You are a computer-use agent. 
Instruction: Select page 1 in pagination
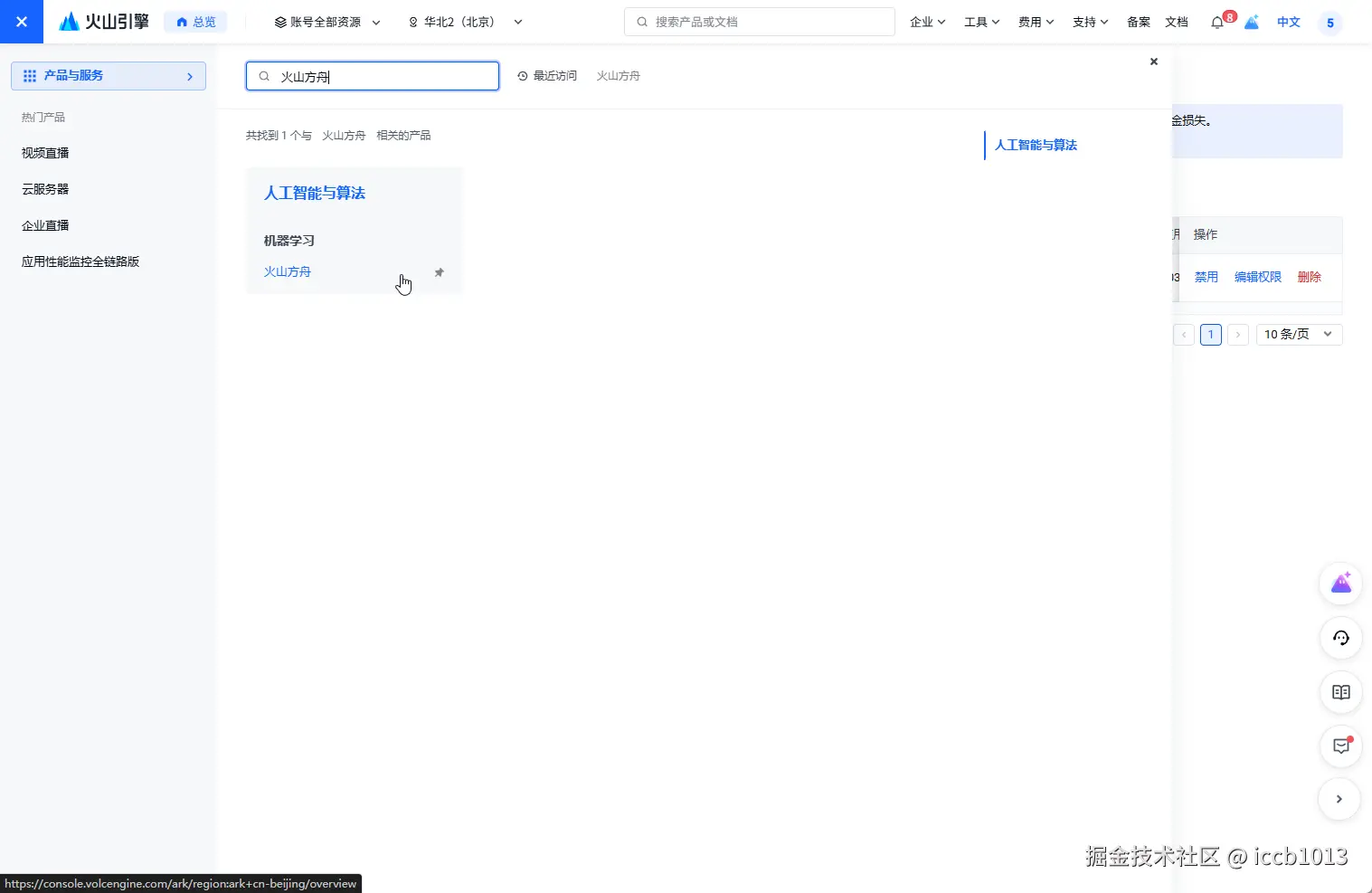[x=1210, y=334]
